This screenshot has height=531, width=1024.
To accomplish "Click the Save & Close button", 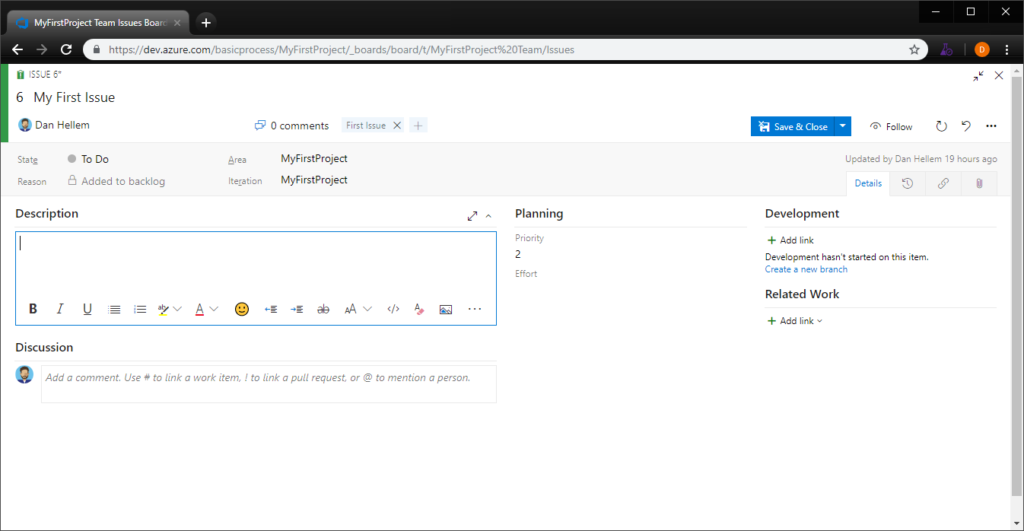I will coord(793,126).
